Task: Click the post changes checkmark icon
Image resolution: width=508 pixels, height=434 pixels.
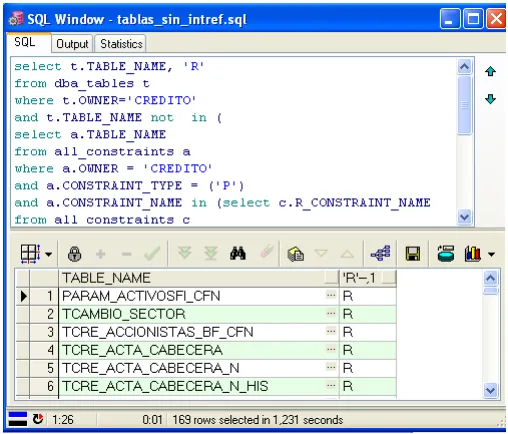Action: click(152, 254)
